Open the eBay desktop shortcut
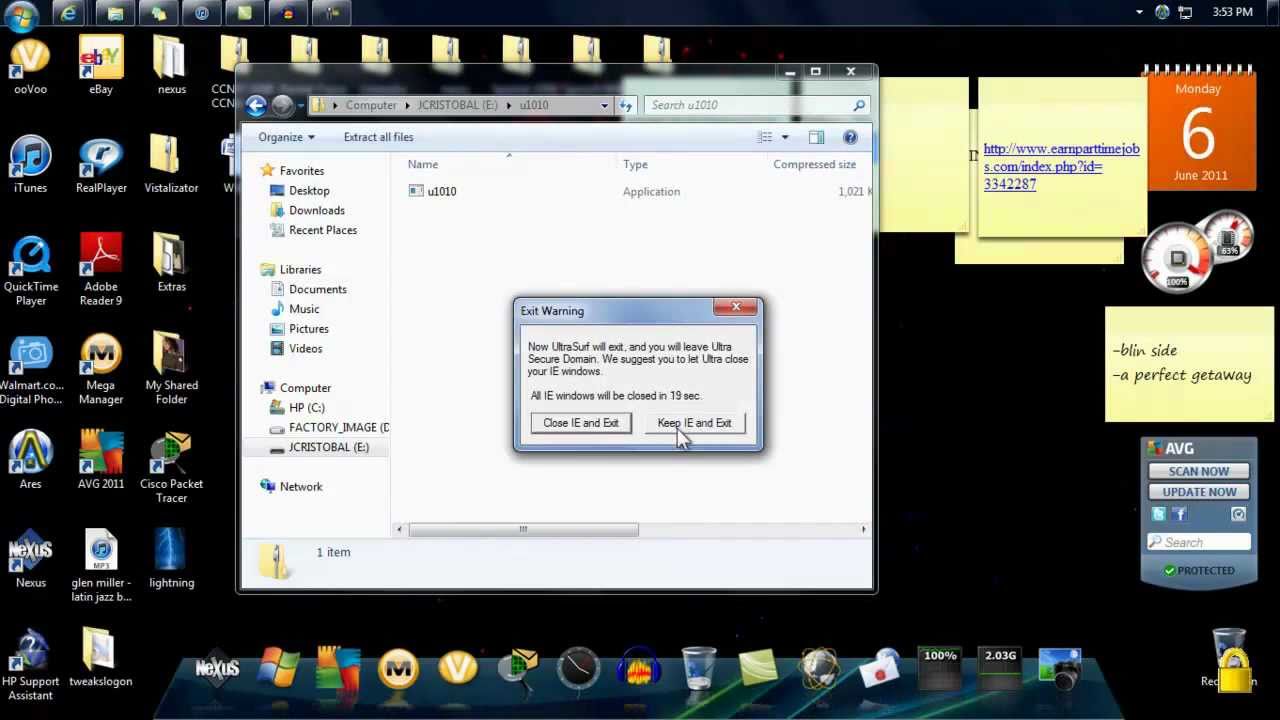Viewport: 1280px width, 720px height. click(101, 65)
